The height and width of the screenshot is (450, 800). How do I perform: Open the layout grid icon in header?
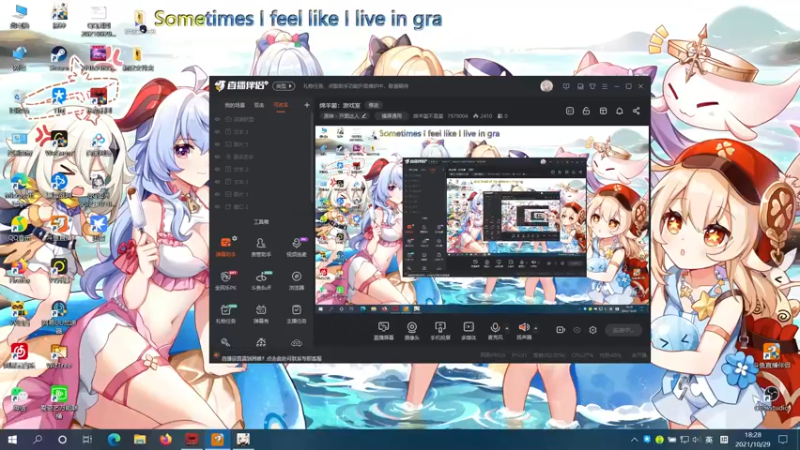click(603, 111)
